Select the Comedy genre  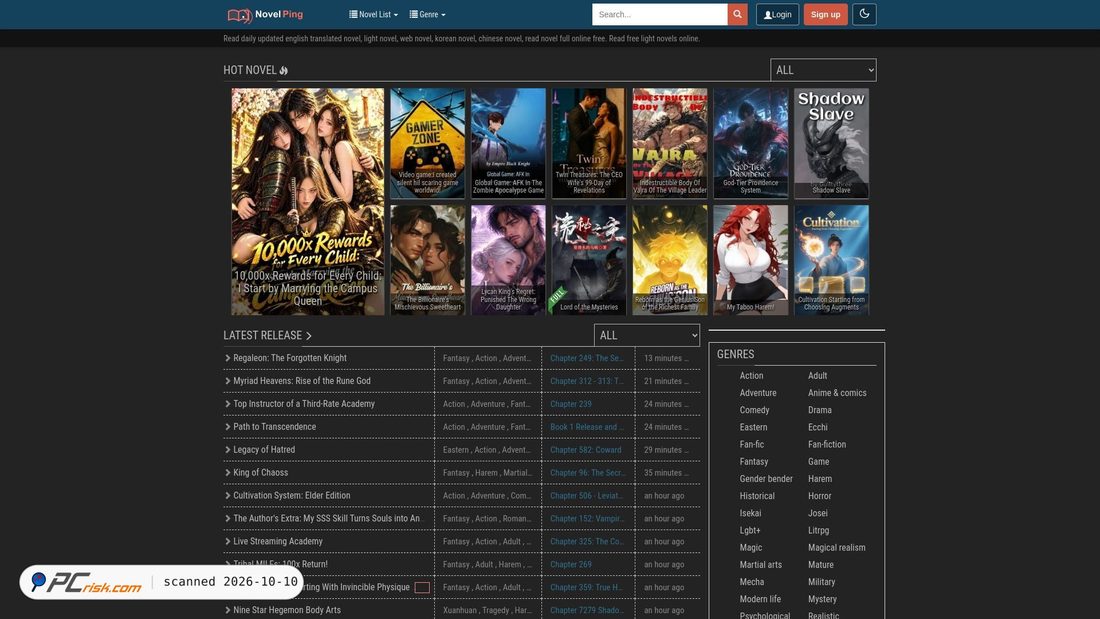tap(754, 410)
